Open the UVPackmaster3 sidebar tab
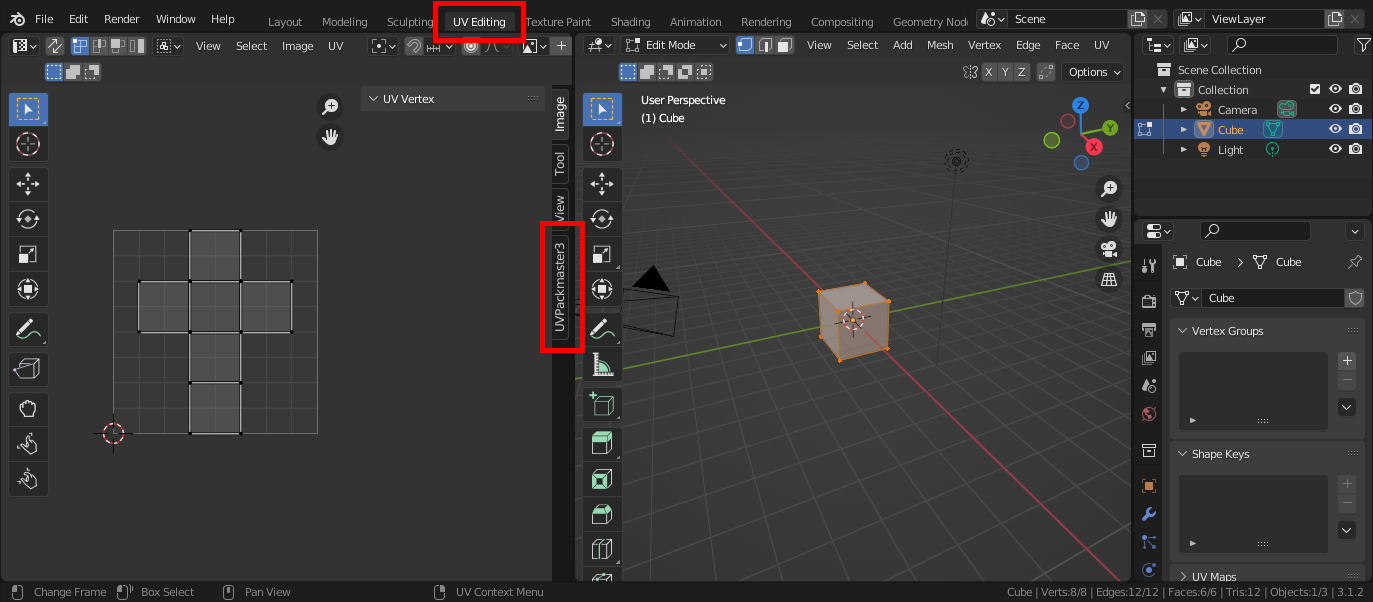This screenshot has height=602, width=1373. [x=560, y=287]
